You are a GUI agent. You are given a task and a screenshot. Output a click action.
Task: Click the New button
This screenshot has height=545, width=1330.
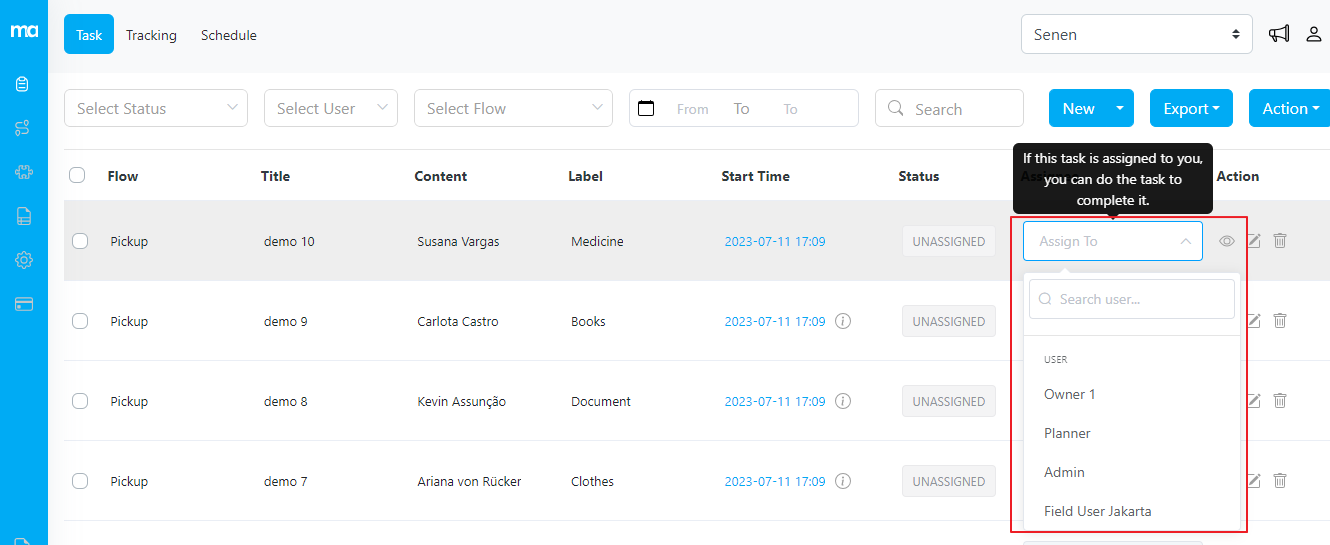tap(1078, 108)
